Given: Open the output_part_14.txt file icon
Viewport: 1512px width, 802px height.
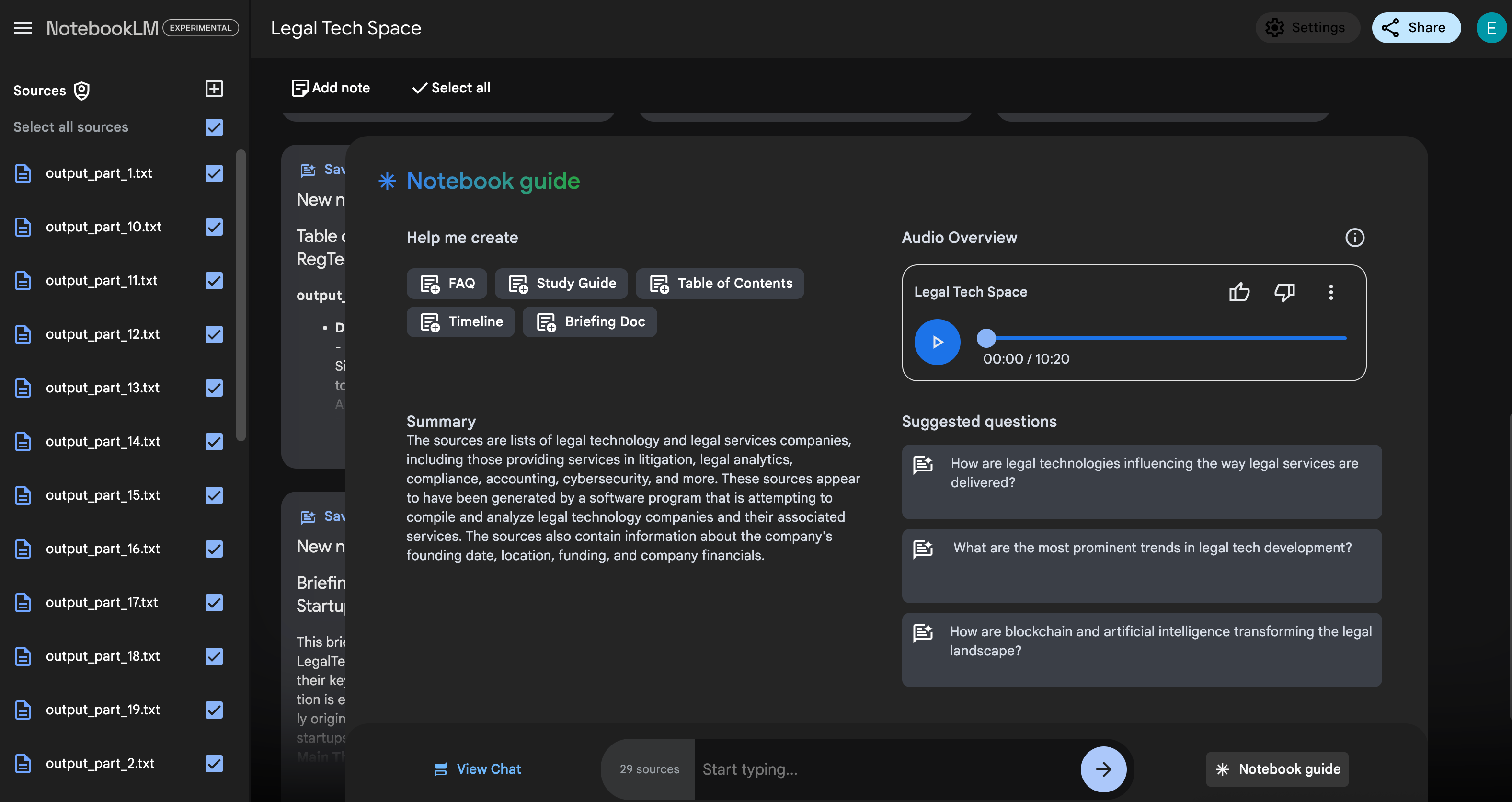Looking at the screenshot, I should (x=23, y=442).
